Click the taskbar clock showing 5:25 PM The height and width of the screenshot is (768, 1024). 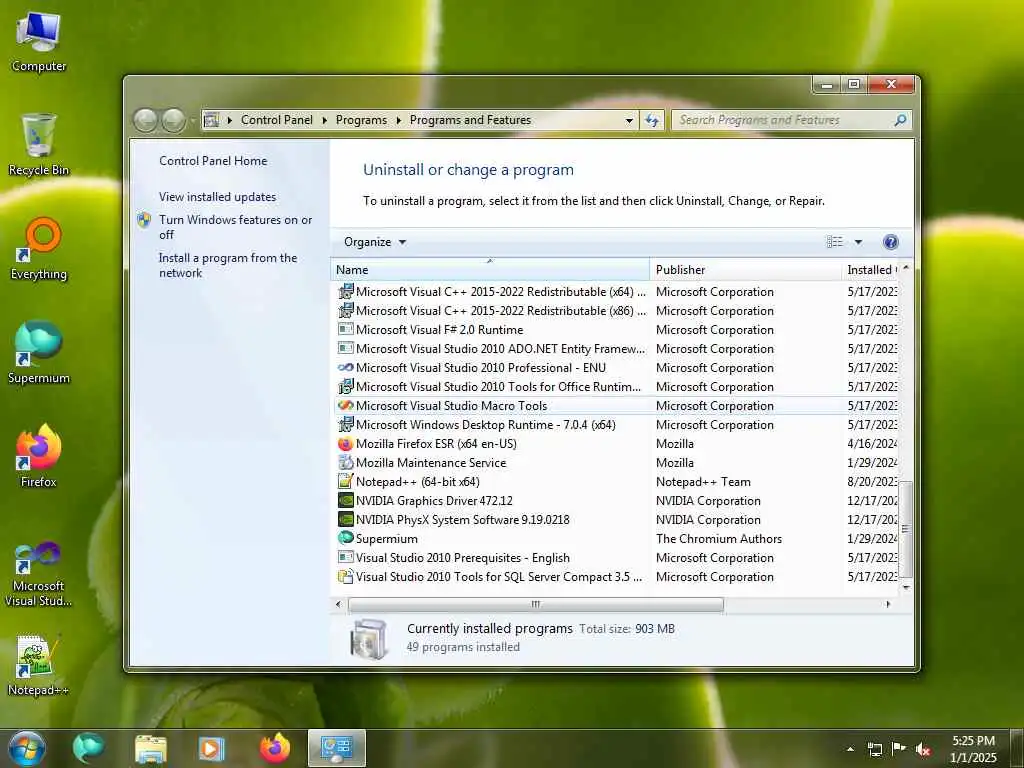[x=973, y=749]
